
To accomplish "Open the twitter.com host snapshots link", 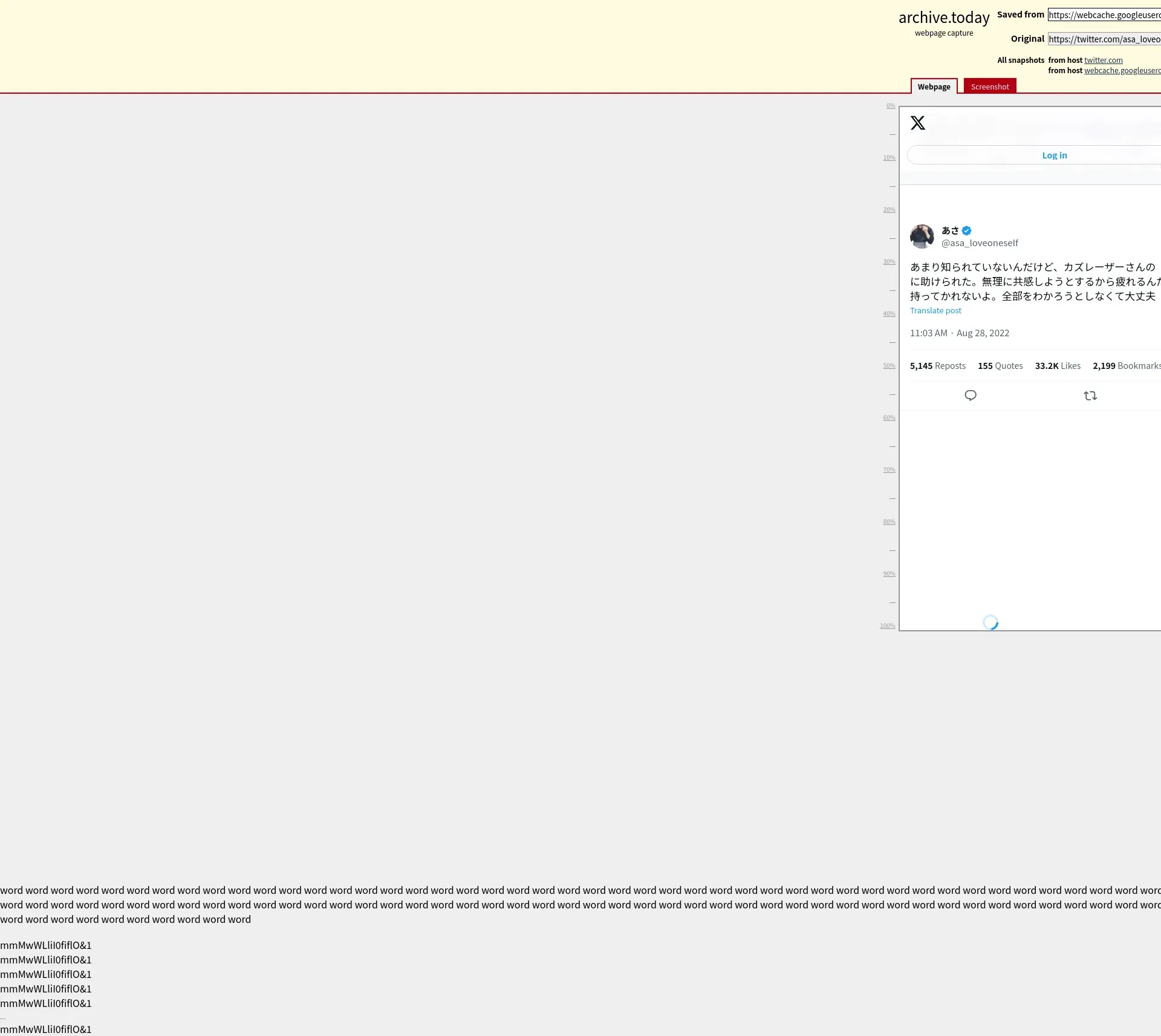I will [1103, 60].
